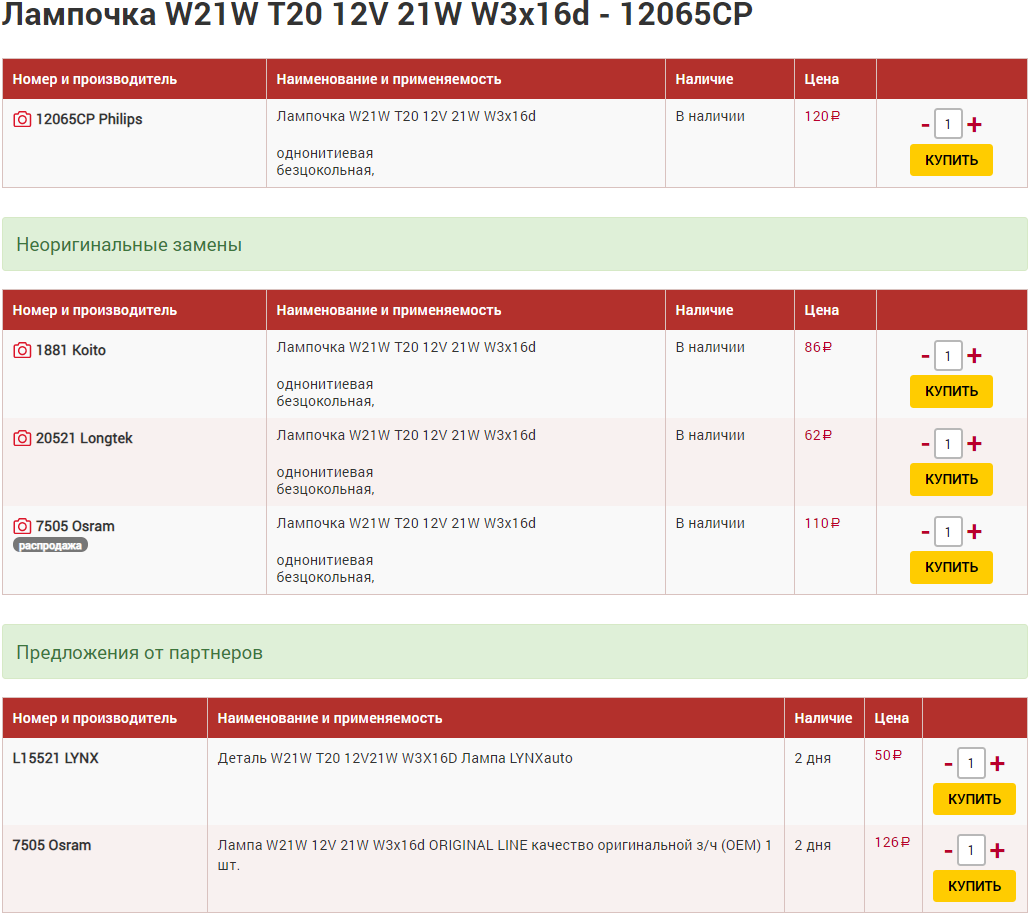Open the L15521 LYNX product link

56,758
